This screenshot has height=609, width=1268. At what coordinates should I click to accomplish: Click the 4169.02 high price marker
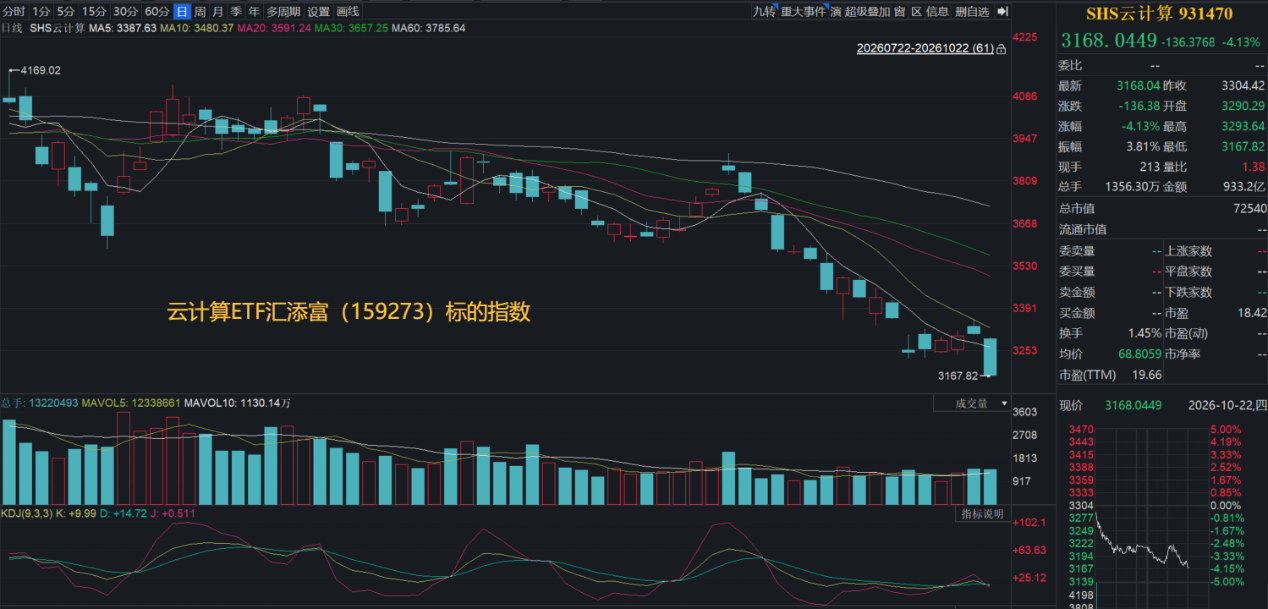[40, 70]
